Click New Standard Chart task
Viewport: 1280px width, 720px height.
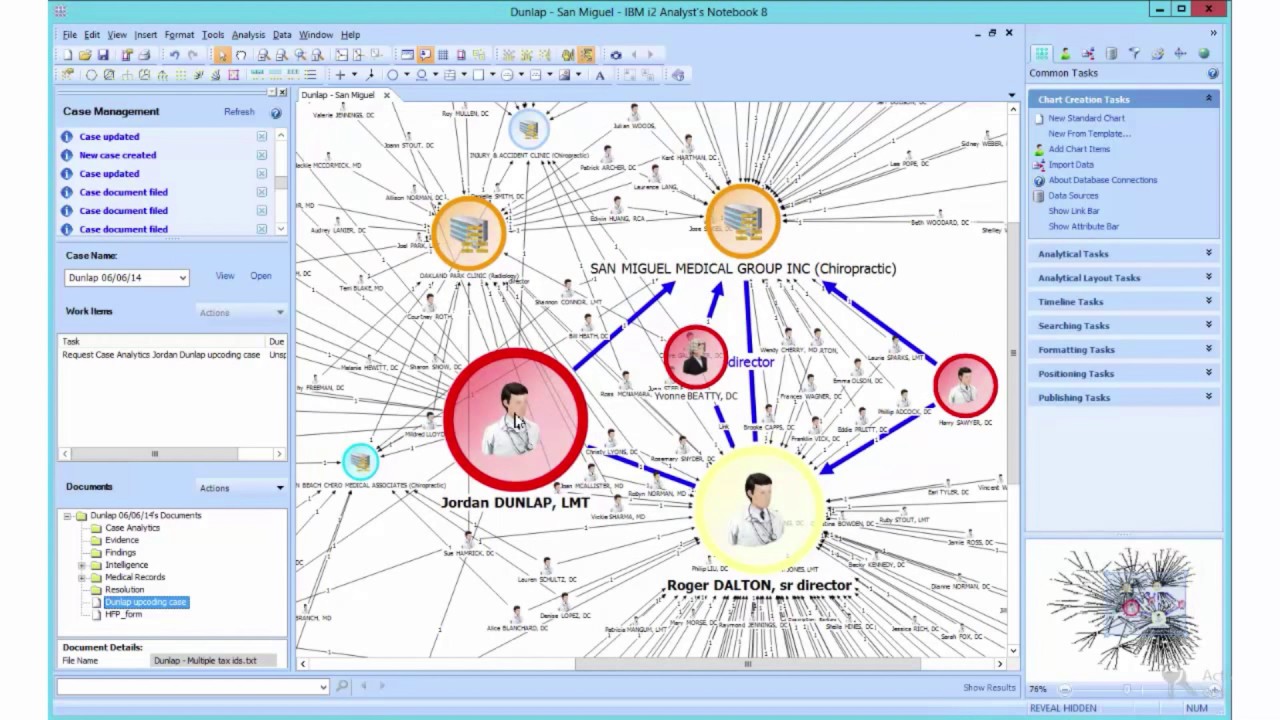coord(1086,118)
